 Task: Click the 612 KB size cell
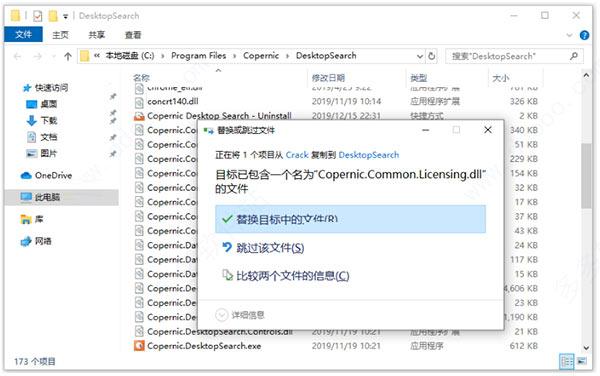click(x=523, y=346)
